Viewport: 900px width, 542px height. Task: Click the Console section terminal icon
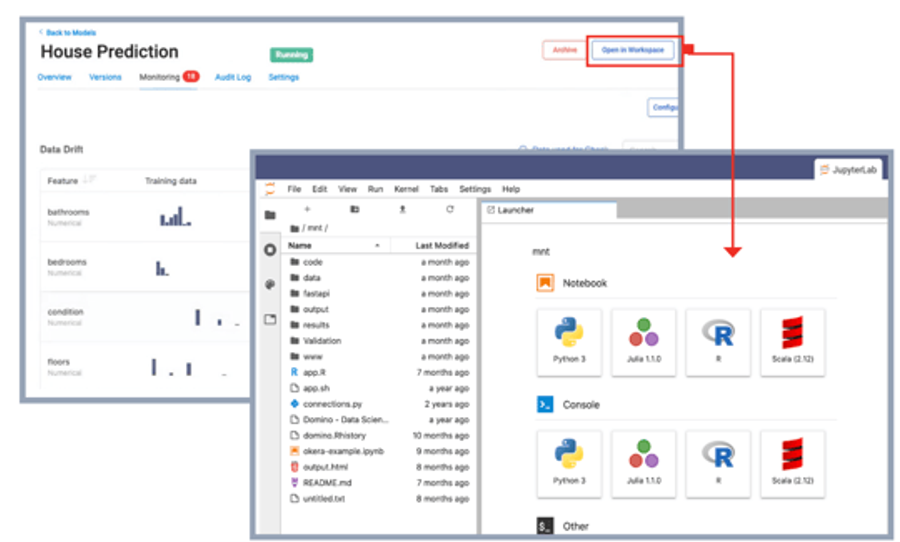tap(545, 404)
